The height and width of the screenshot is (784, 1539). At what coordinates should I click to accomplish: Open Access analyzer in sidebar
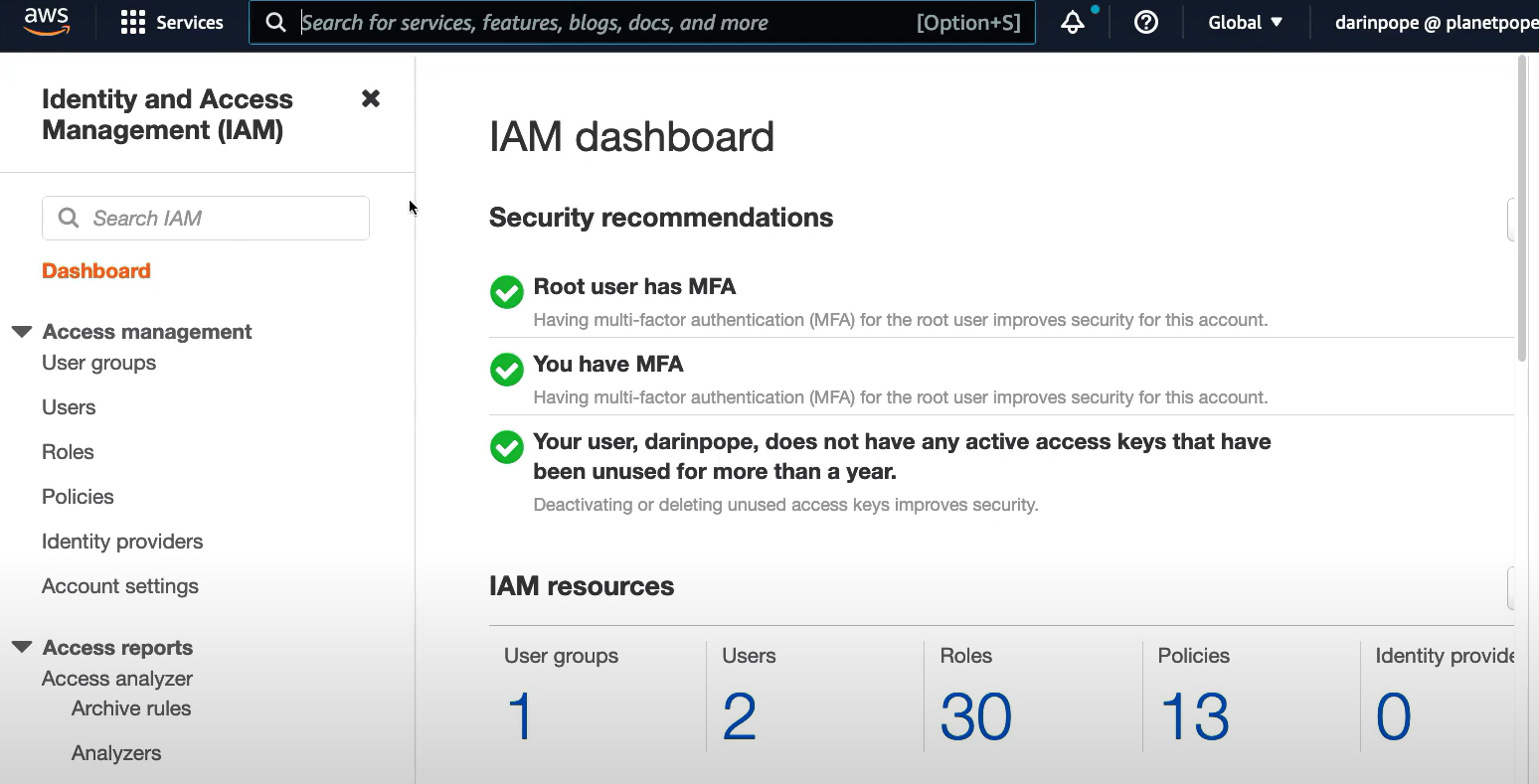click(x=117, y=679)
